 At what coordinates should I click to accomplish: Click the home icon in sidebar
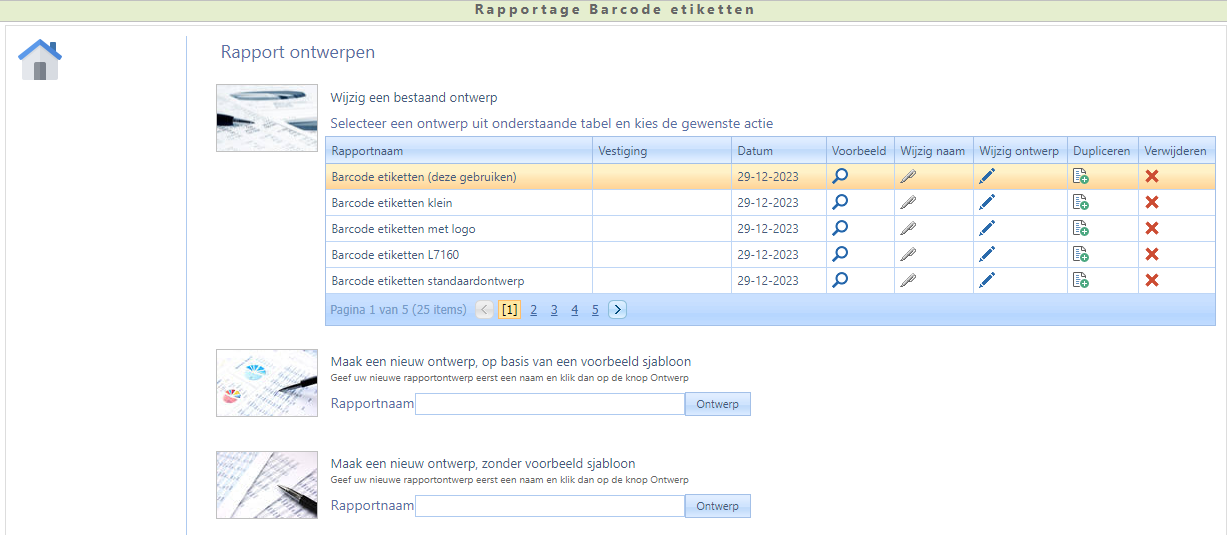(40, 60)
